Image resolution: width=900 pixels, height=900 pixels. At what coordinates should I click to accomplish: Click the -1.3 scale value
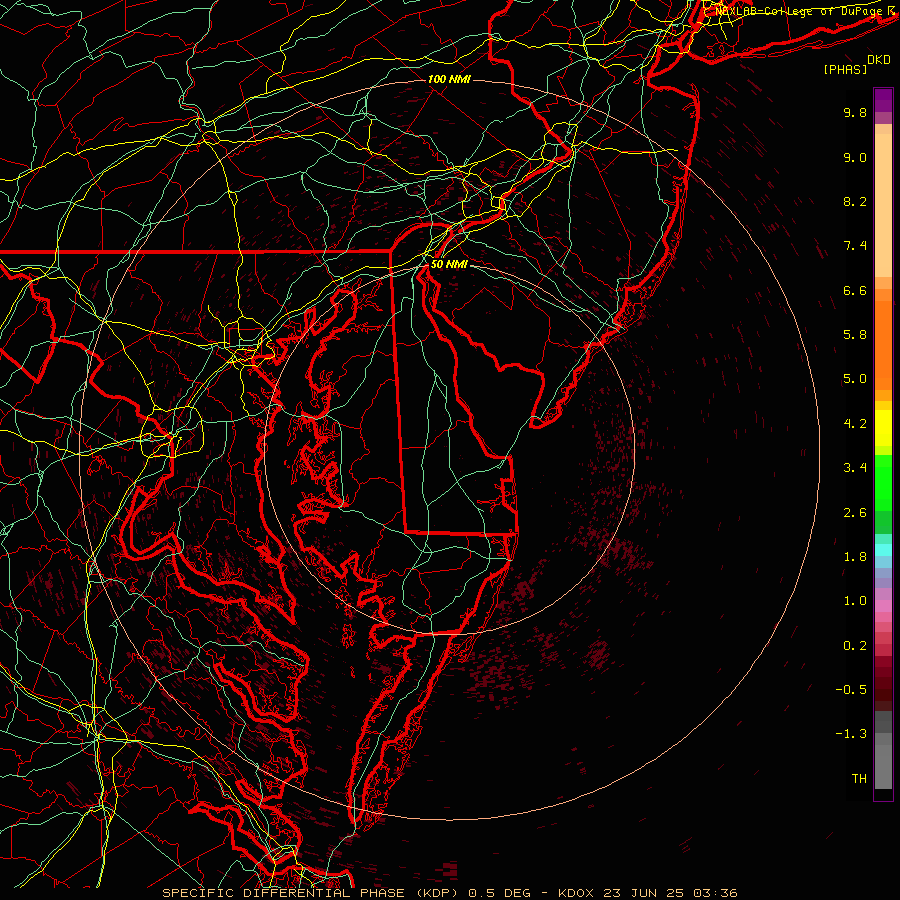pos(851,734)
